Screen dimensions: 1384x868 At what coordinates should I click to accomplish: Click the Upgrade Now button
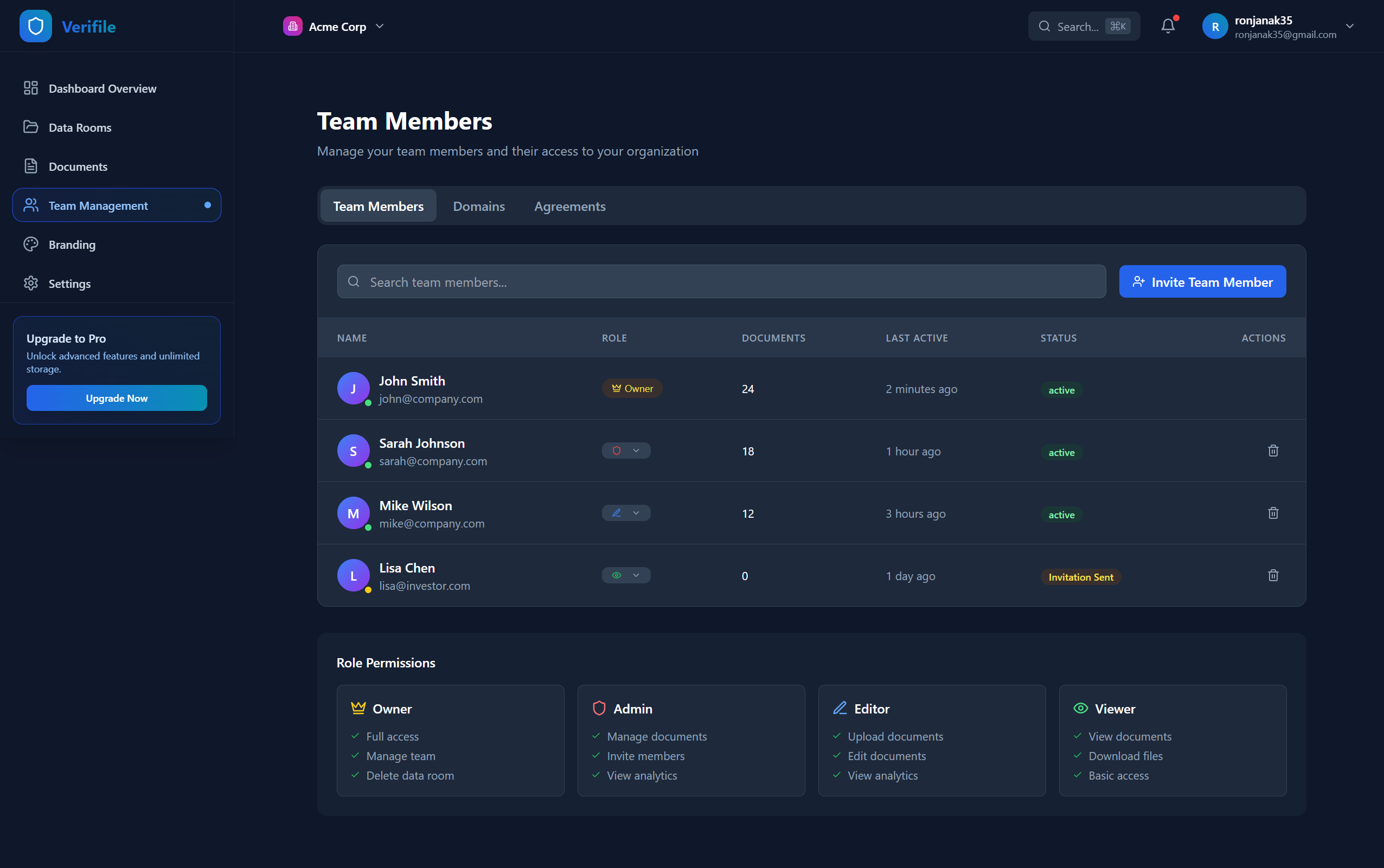[117, 398]
